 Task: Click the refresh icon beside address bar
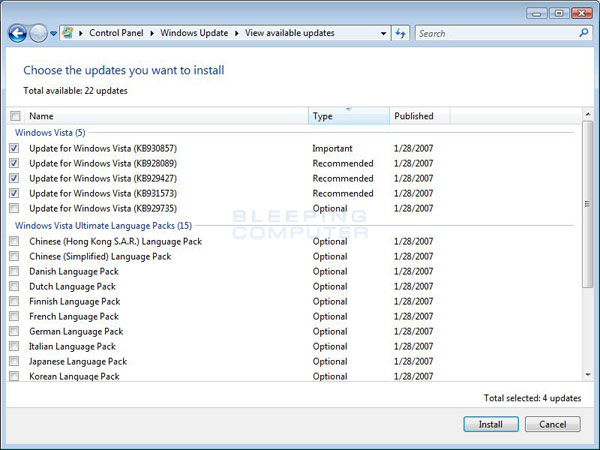[x=401, y=33]
